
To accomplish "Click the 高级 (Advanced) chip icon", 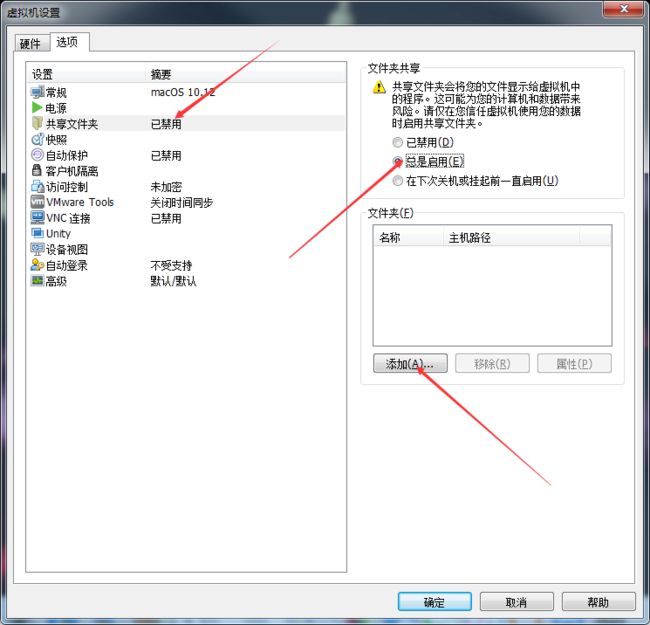I will coord(37,281).
